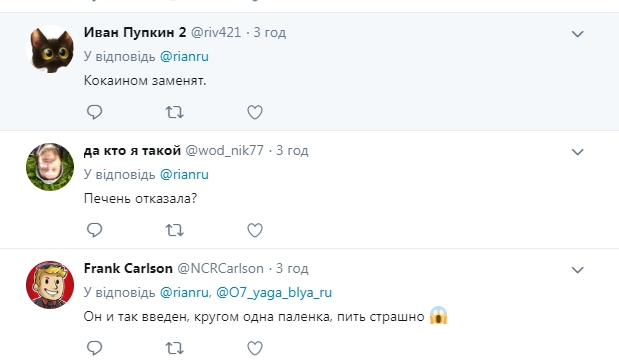
Task: Retweet the 'Печень отказала?' tweet
Action: [x=174, y=230]
